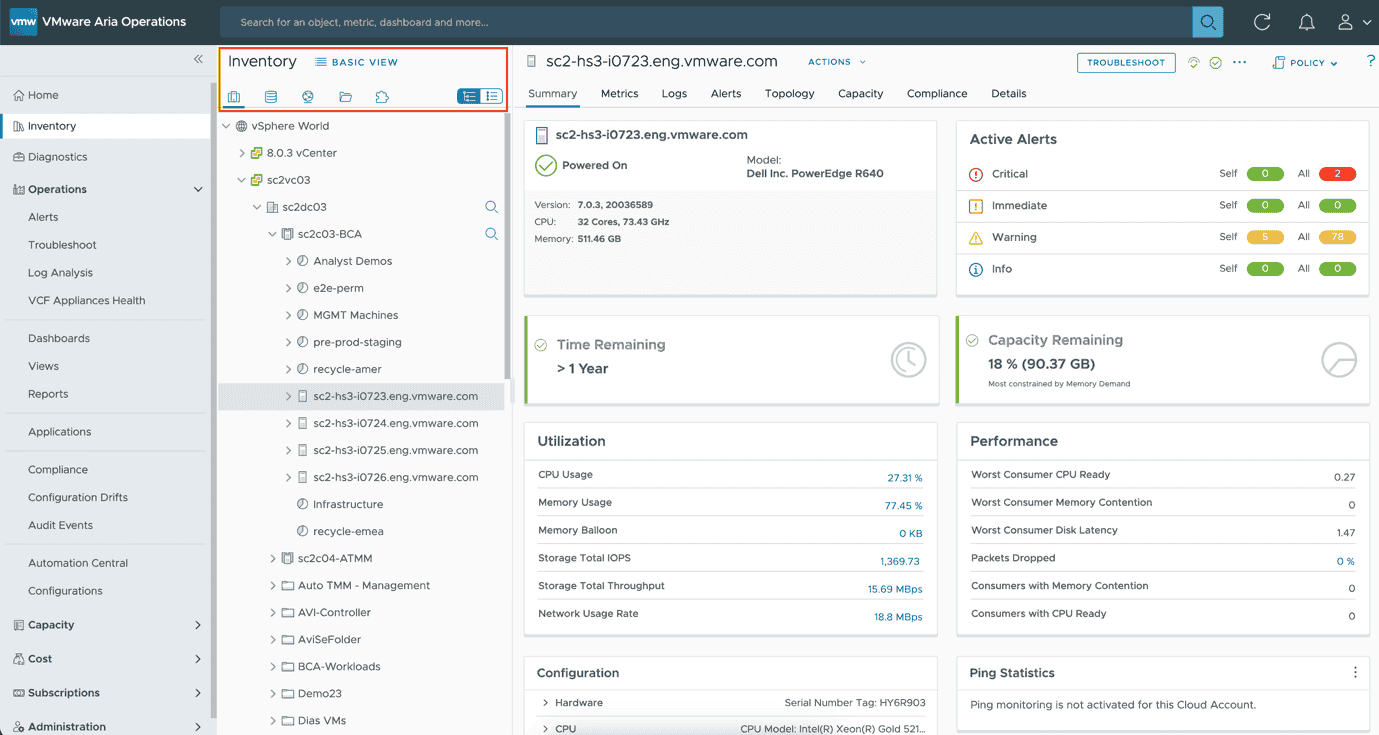Expand the Capacity section in sidebar
1379x735 pixels.
(197, 625)
